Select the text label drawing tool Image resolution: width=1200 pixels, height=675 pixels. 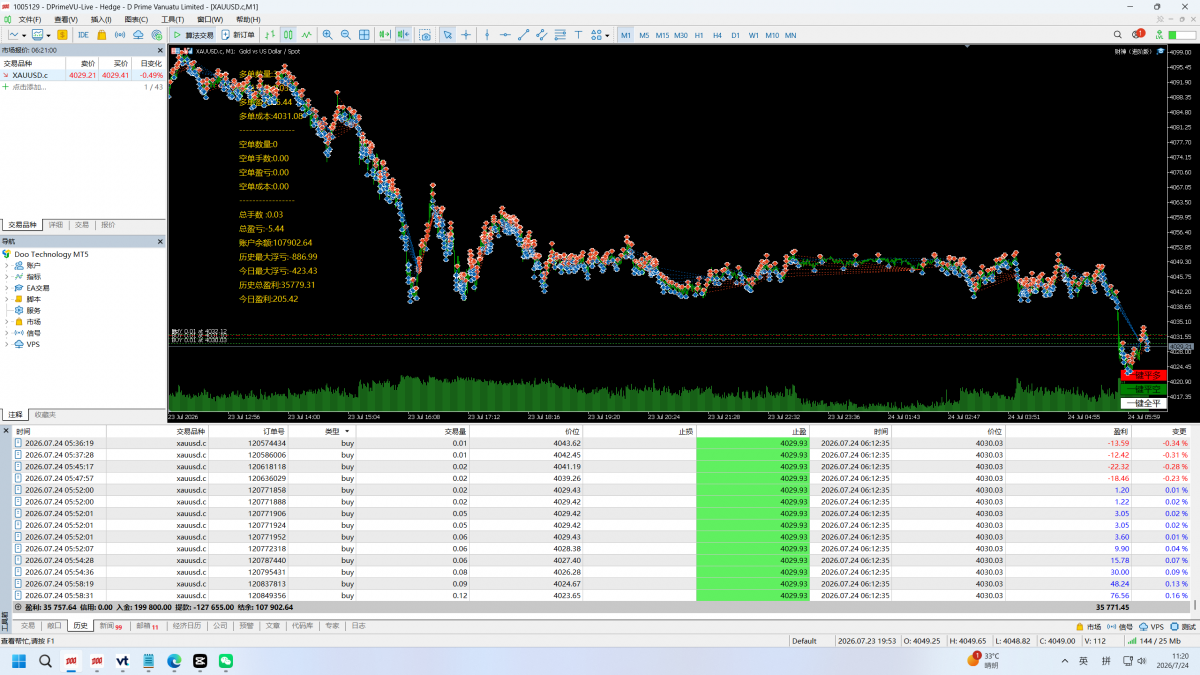[x=579, y=35]
